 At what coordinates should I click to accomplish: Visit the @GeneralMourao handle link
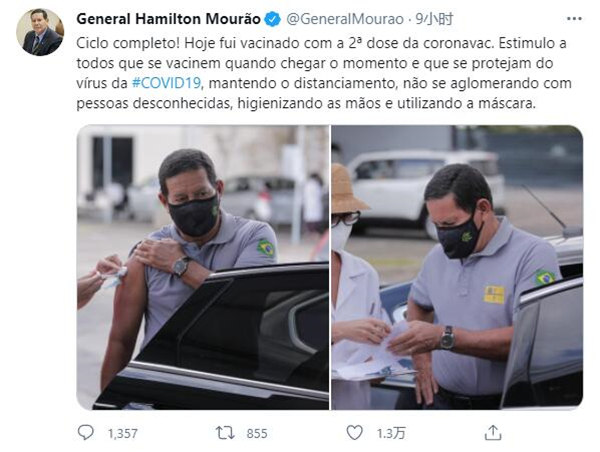click(x=345, y=19)
